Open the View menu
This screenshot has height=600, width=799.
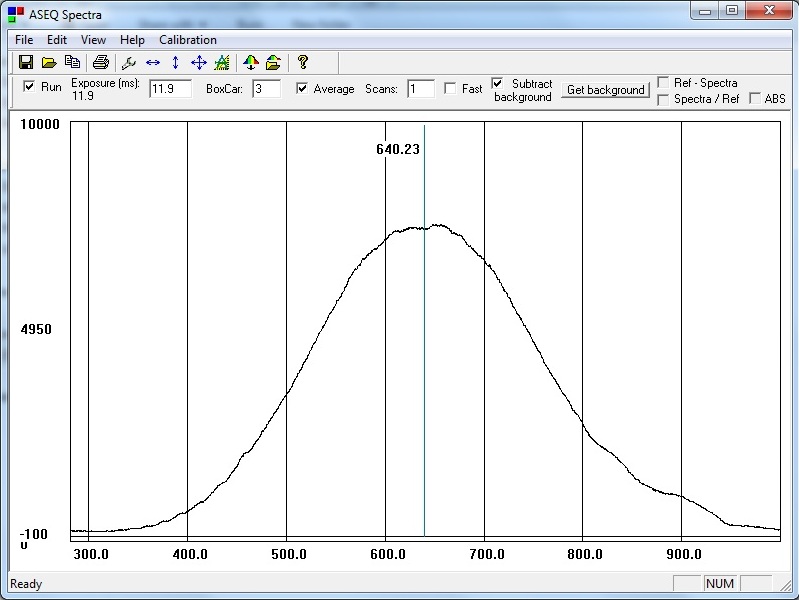pyautogui.click(x=93, y=40)
